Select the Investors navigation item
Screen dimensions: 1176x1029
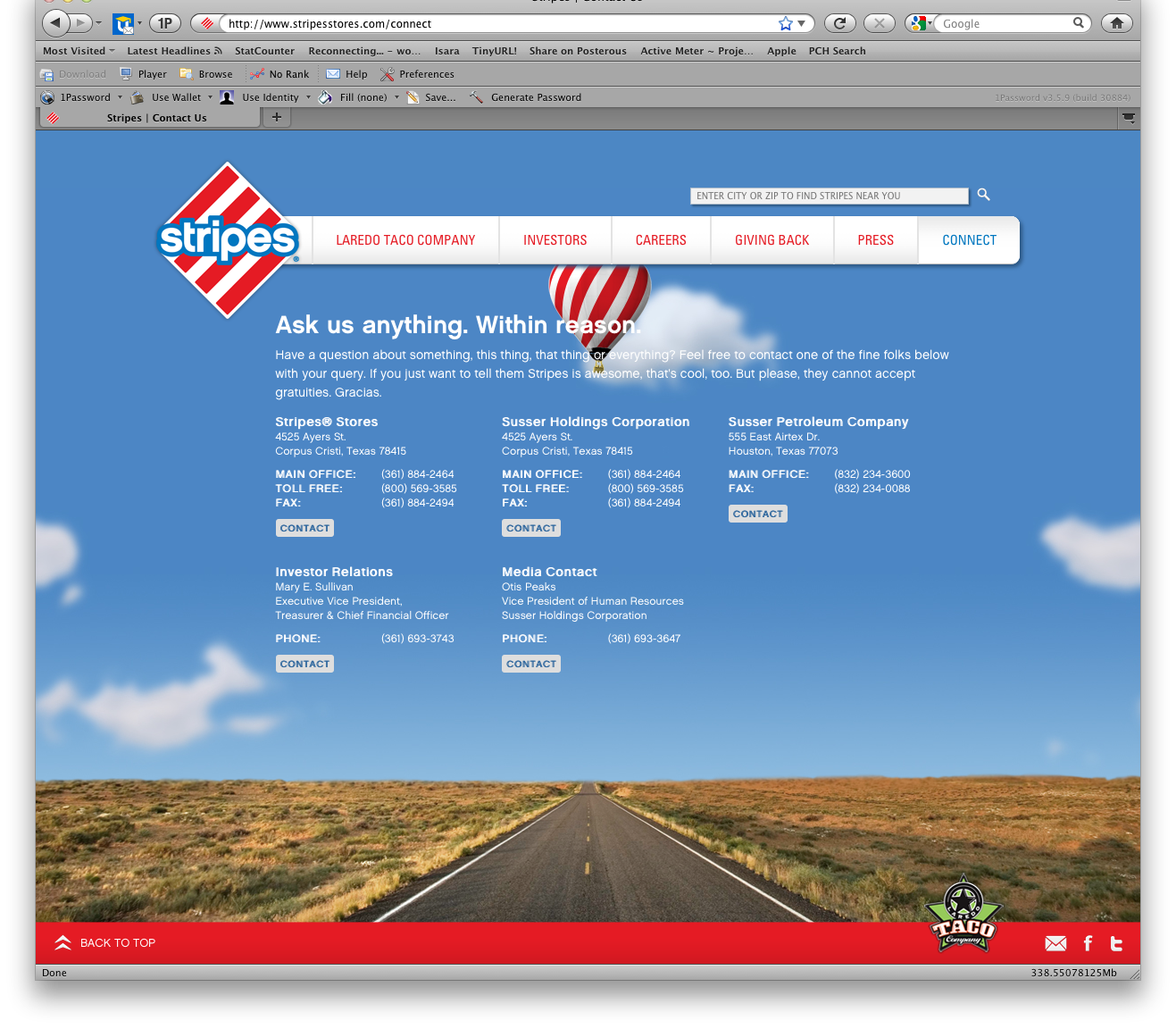coord(555,240)
